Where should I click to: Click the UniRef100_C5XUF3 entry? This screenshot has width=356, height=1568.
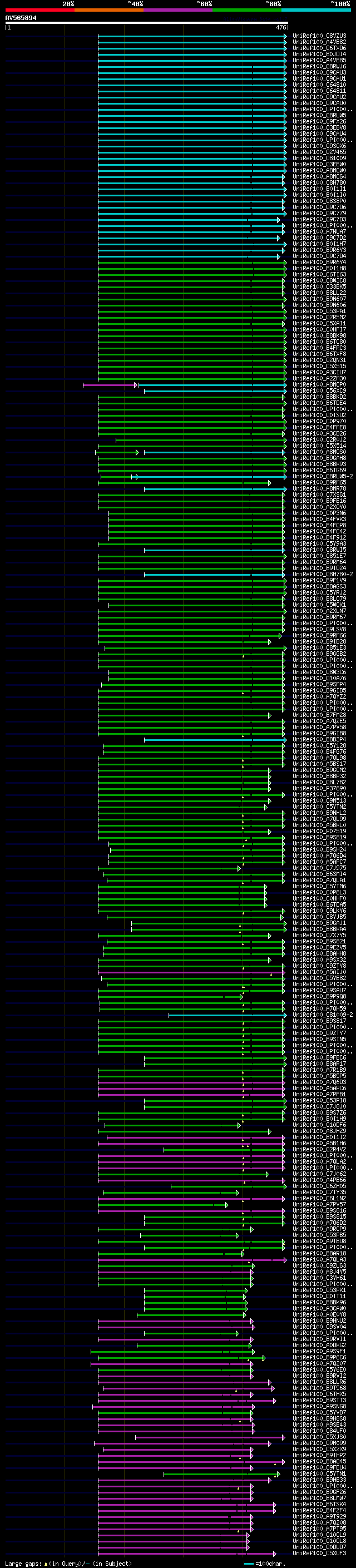click(x=319, y=1553)
